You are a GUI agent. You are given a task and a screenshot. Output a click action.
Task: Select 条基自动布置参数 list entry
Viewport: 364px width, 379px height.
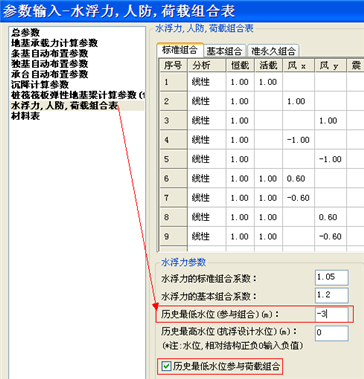pyautogui.click(x=49, y=53)
